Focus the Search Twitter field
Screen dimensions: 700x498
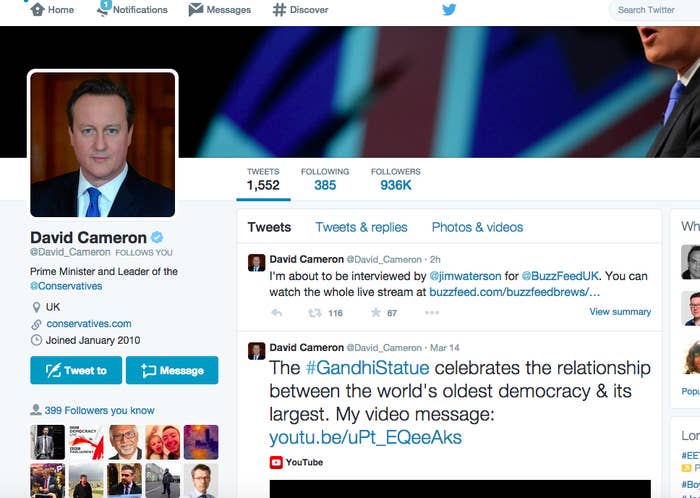[x=655, y=10]
